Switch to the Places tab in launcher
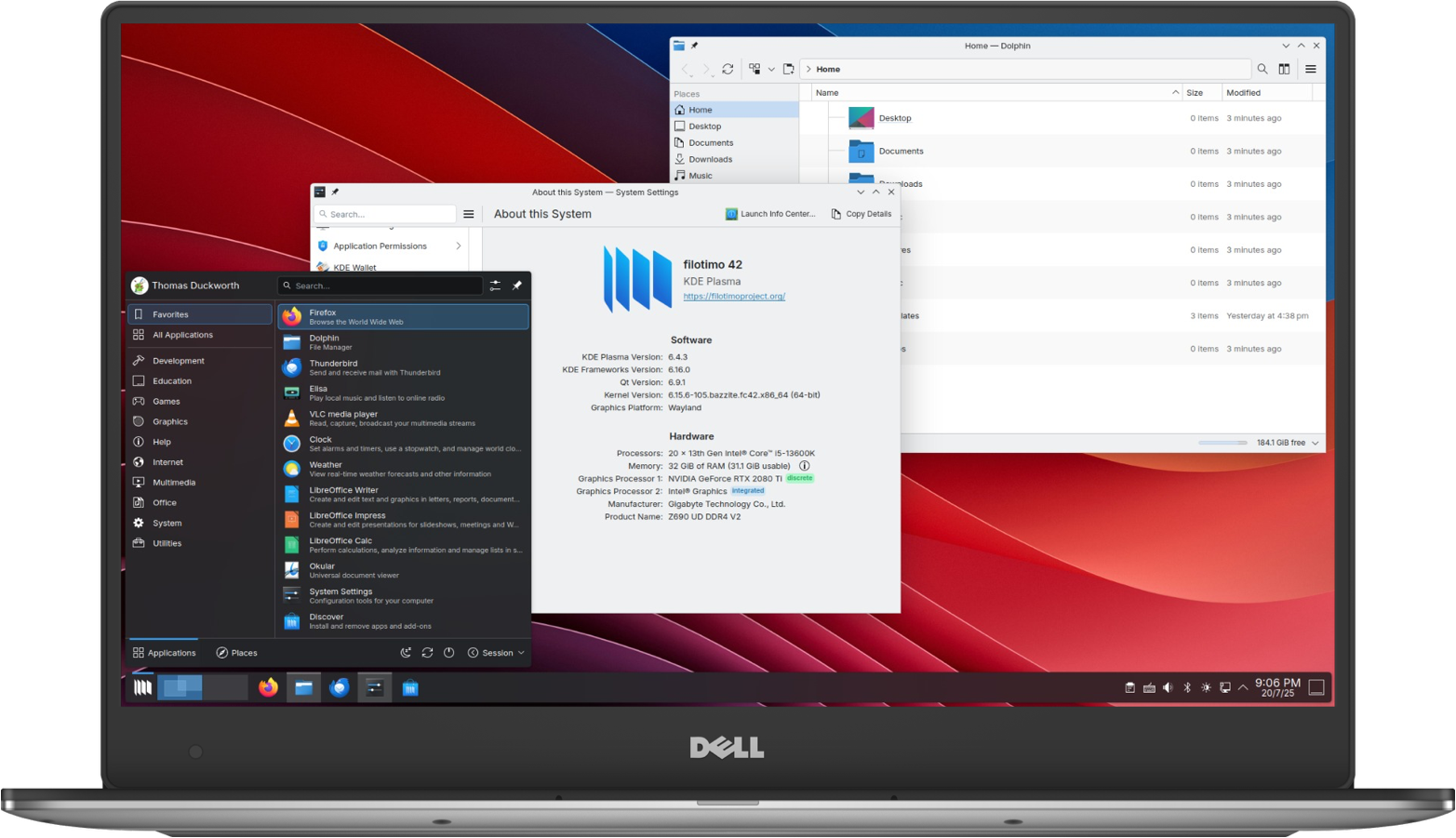 (x=236, y=653)
